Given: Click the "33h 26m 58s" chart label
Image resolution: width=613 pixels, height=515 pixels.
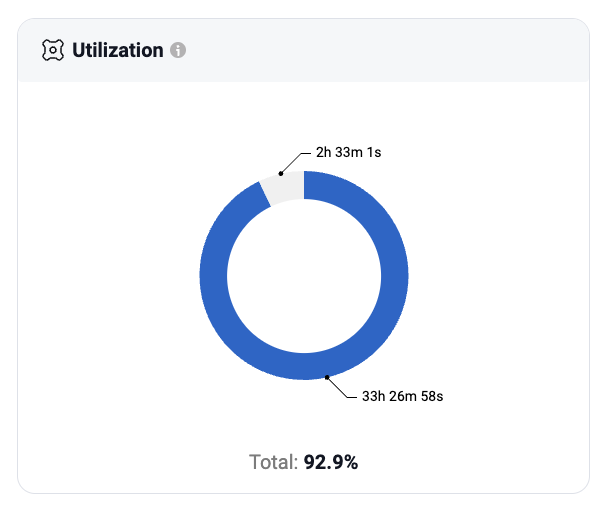Looking at the screenshot, I should click(x=402, y=396).
